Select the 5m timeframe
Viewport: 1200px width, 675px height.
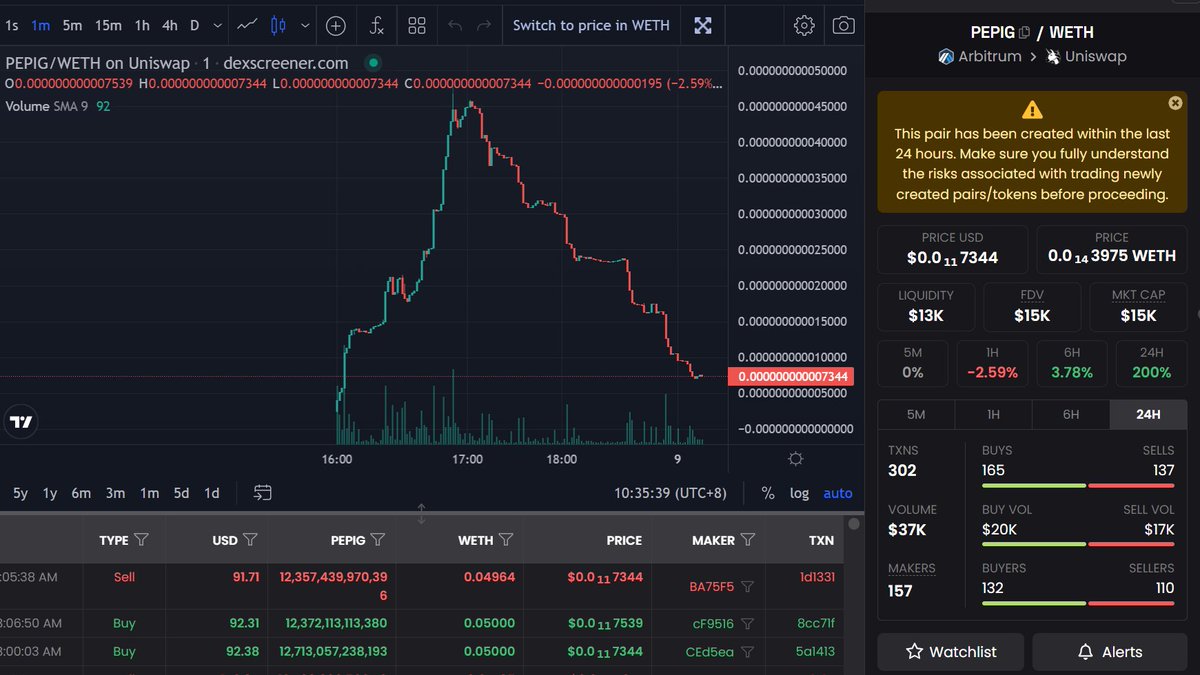coord(72,25)
